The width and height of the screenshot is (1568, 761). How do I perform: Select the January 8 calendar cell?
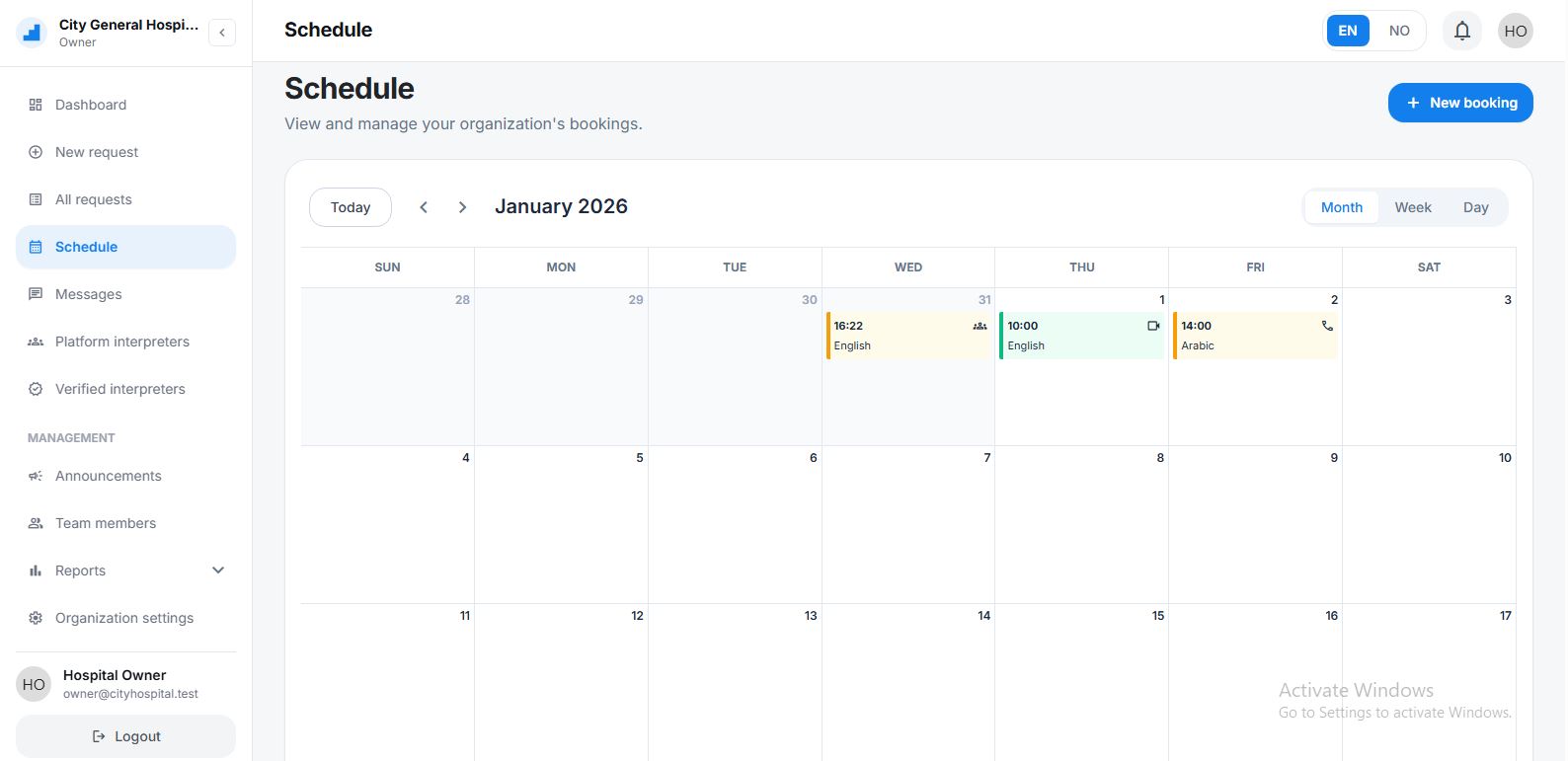[1081, 523]
